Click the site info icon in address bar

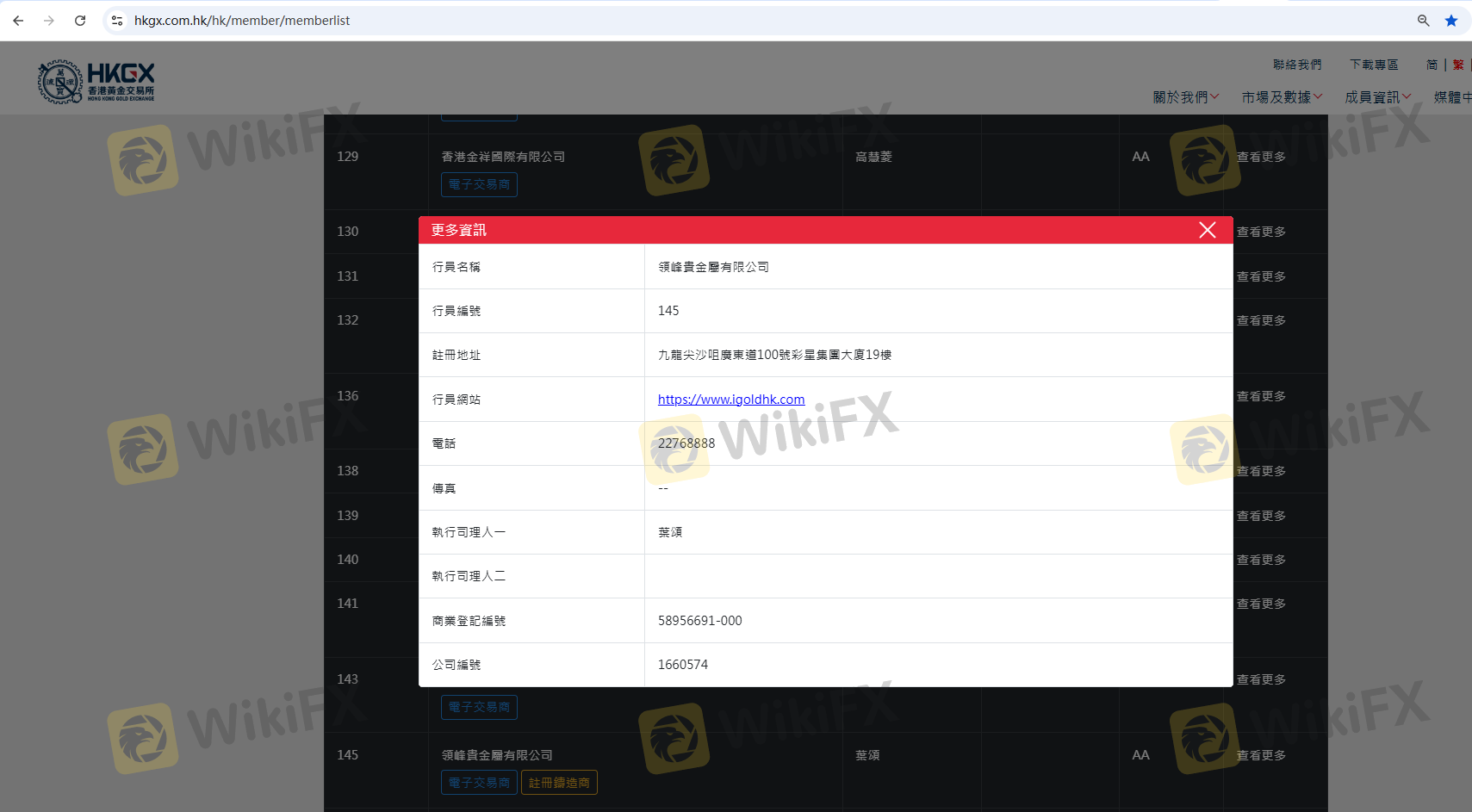(117, 21)
